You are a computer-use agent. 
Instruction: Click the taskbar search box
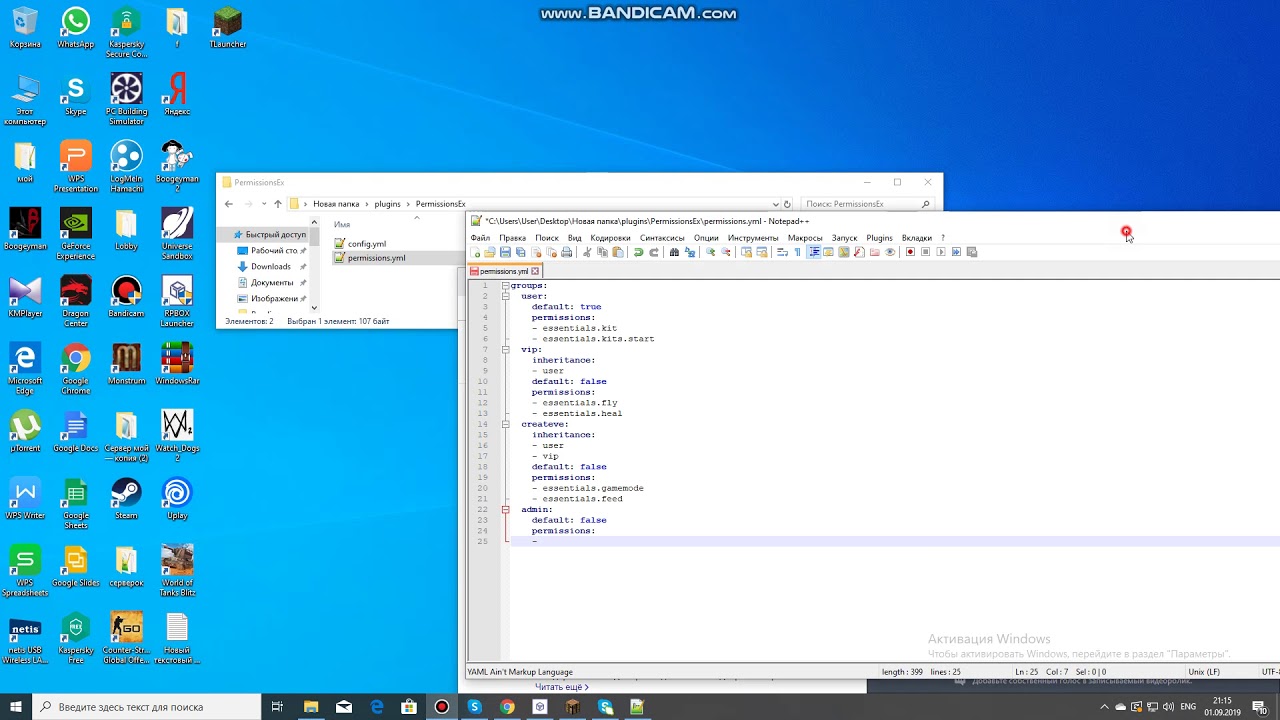[148, 707]
